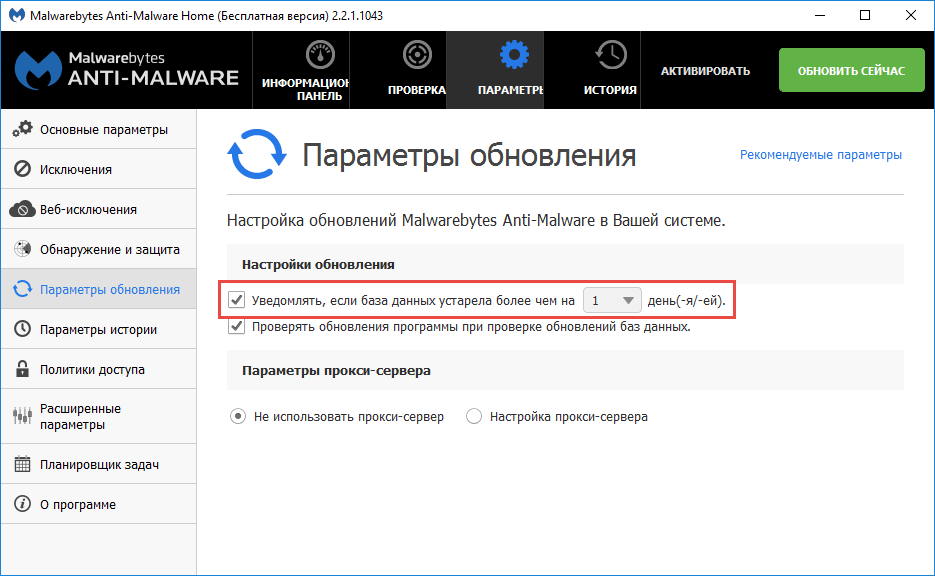Screen dimensions: 935x576
Task: Click the Malwarebytes logo
Action: pyautogui.click(x=38, y=69)
